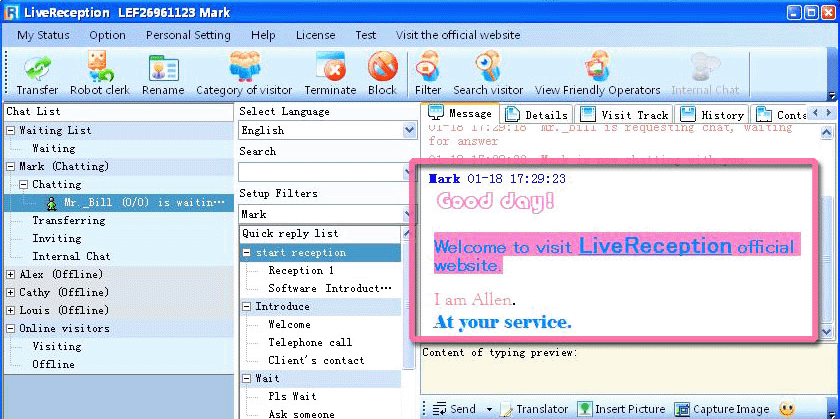This screenshot has width=840, height=419.
Task: Click Insert Picture
Action: coord(621,409)
